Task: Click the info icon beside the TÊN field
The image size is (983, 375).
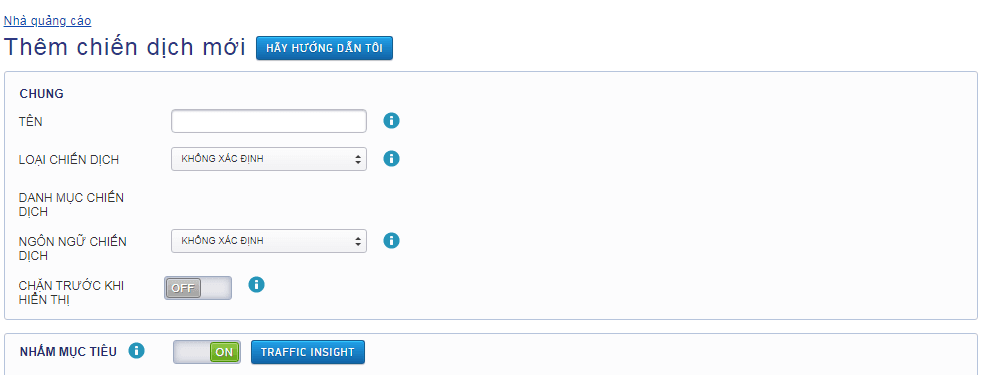Action: pyautogui.click(x=391, y=120)
